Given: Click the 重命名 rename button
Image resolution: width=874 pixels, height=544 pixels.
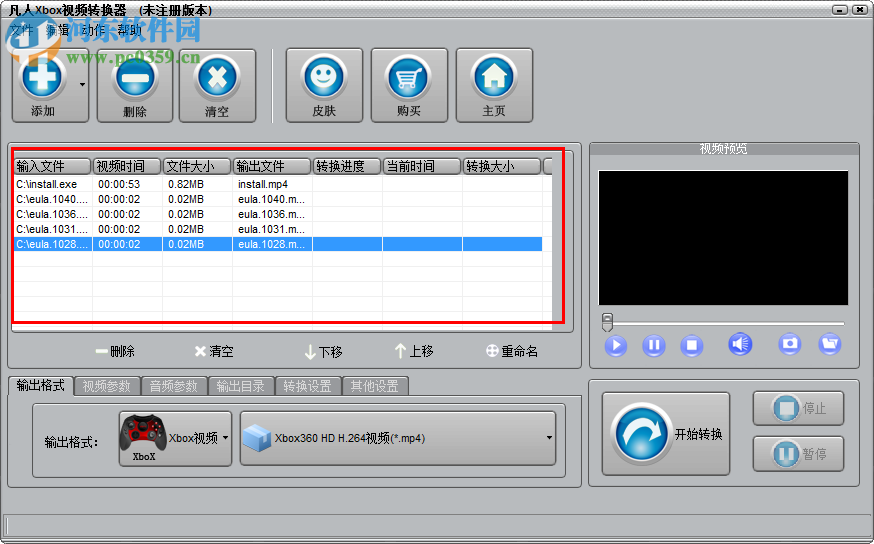Looking at the screenshot, I should tap(512, 351).
